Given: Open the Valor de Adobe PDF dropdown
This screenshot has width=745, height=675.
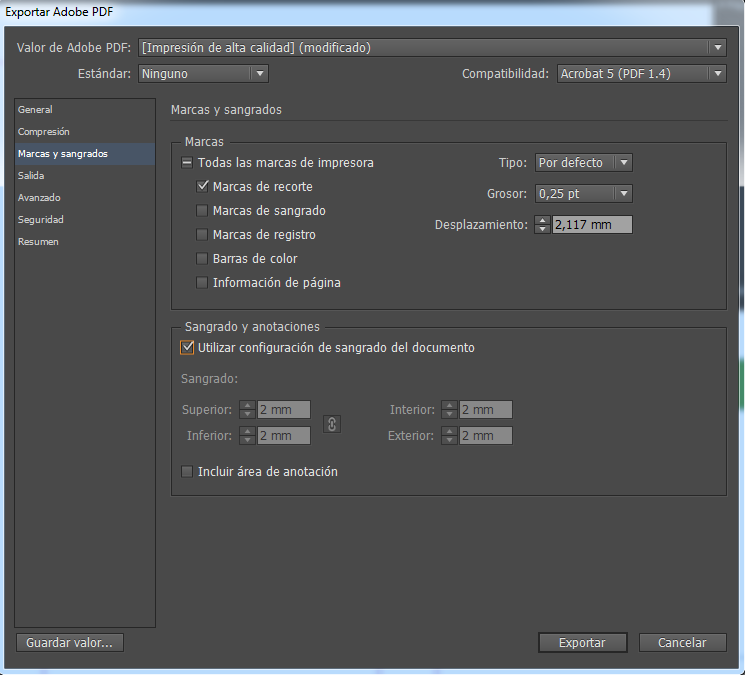Looking at the screenshot, I should pyautogui.click(x=432, y=48).
